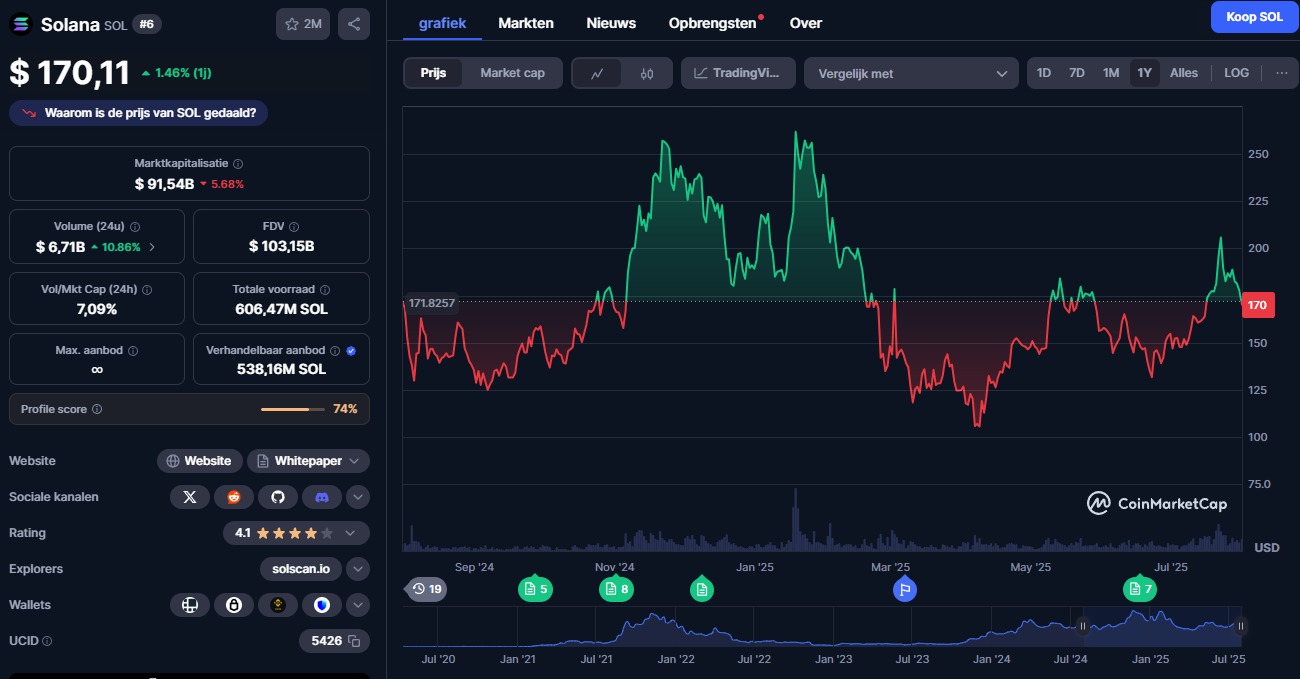This screenshot has width=1300, height=679.
Task: Open the first wallet icon in Wallets row
Action: [190, 605]
